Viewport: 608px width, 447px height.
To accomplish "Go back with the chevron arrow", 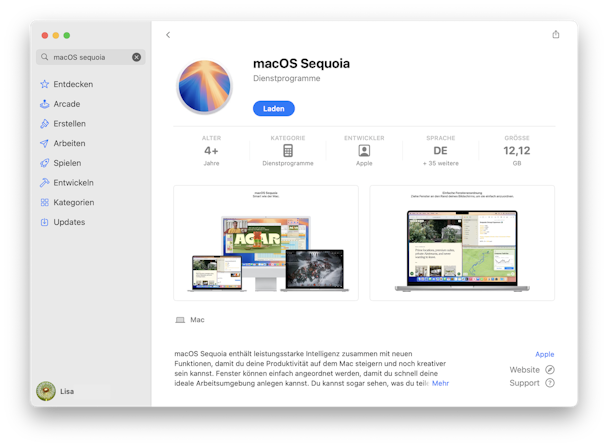I will (168, 35).
